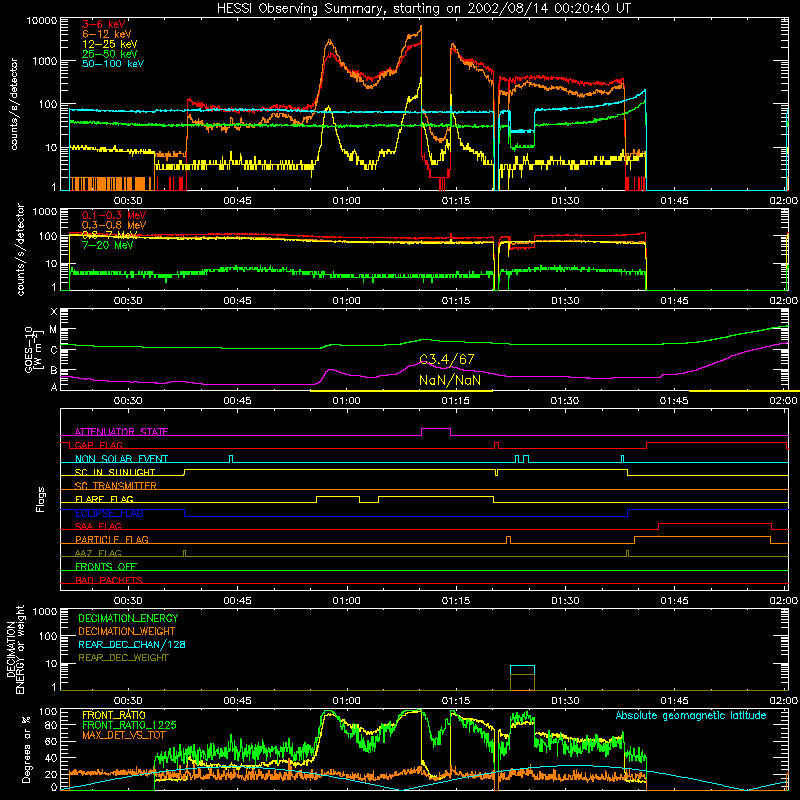Select the REAR_DEC_WEIGHT legend label
The height and width of the screenshot is (800, 800).
[x=123, y=658]
